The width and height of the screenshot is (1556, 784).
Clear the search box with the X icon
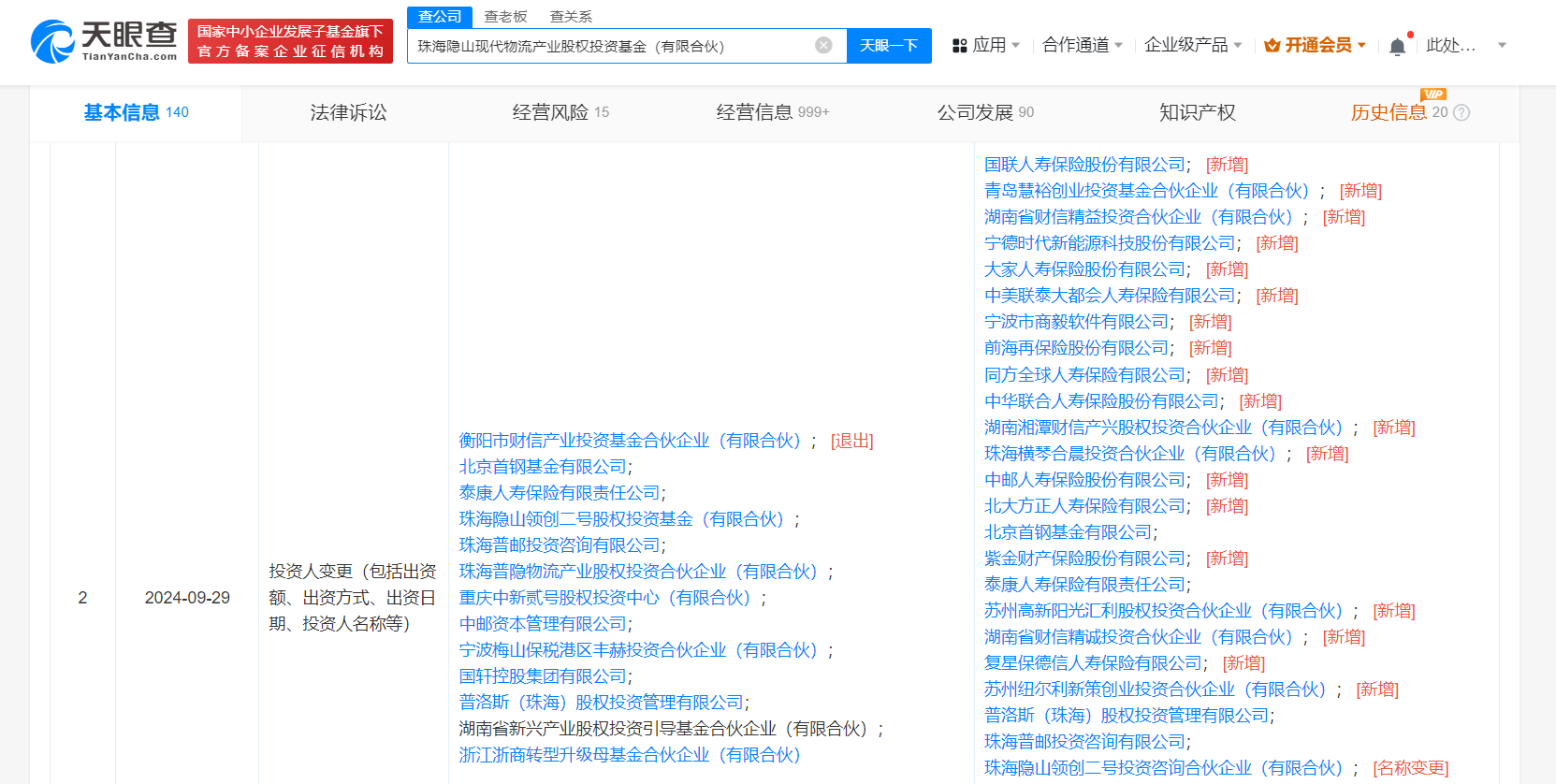tap(823, 45)
